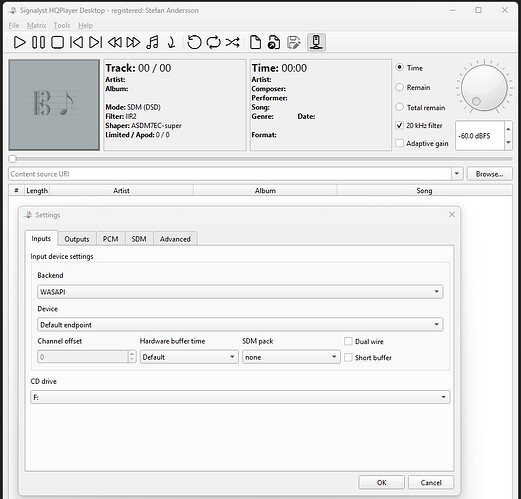The height and width of the screenshot is (499, 521).
Task: Decrease volume with dBFS down arrow
Action: (x=508, y=143)
